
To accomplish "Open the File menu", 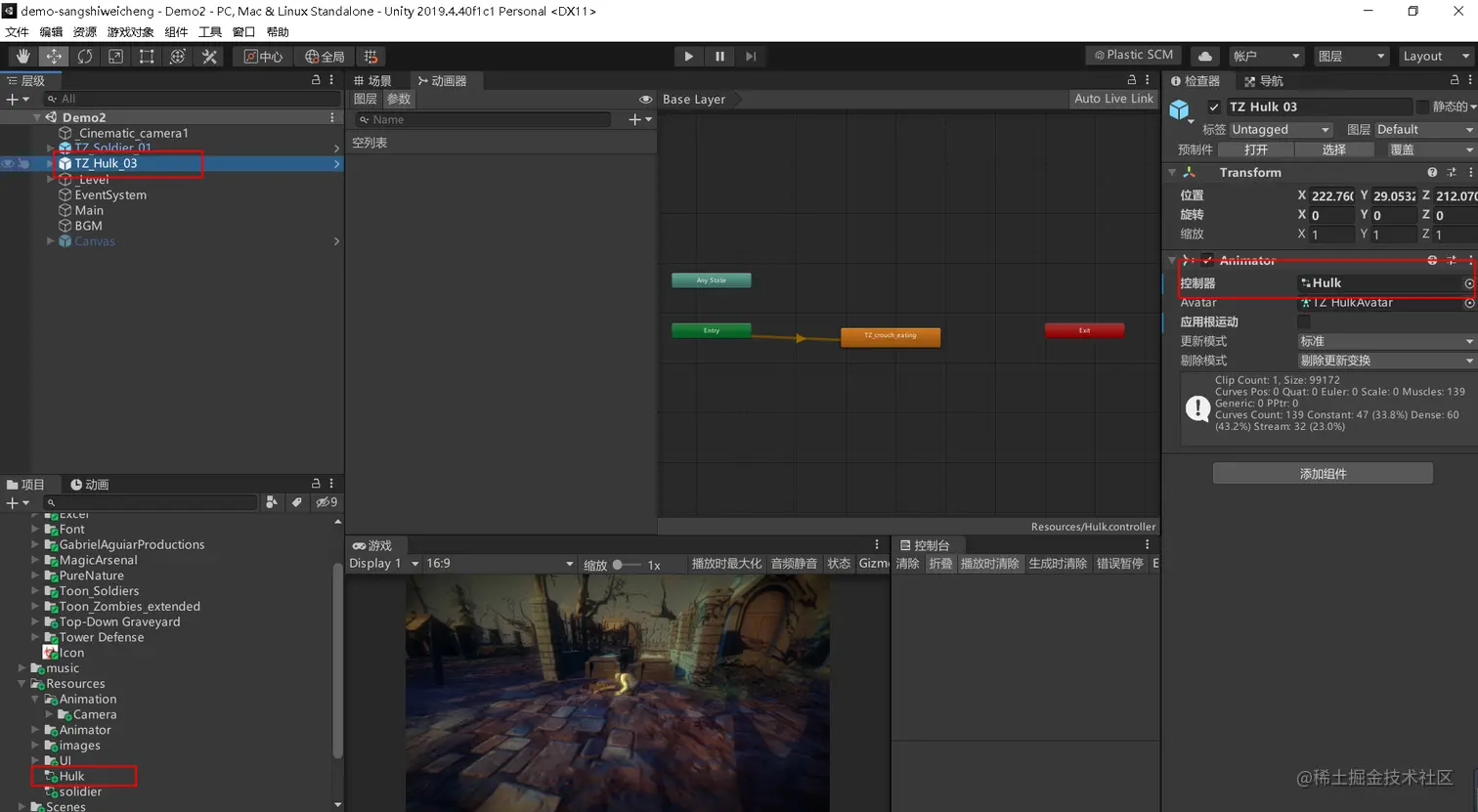I will coord(17,32).
